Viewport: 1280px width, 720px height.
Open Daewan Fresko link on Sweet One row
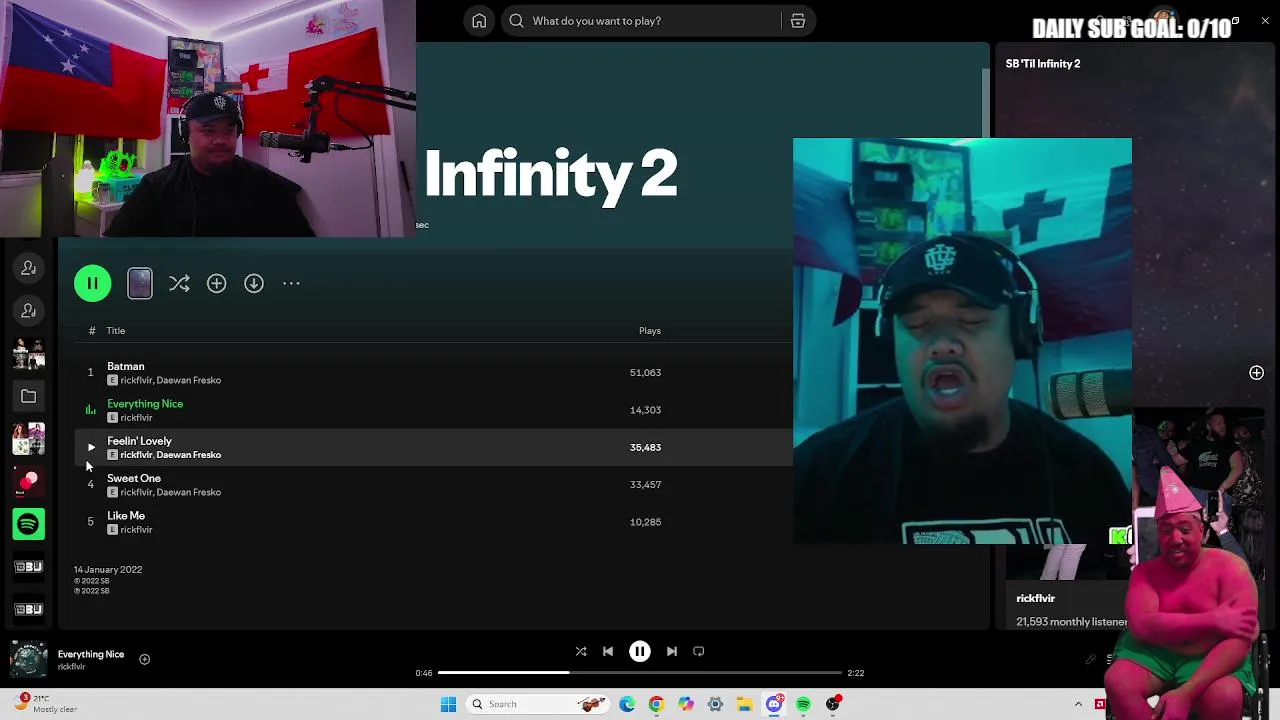(189, 493)
